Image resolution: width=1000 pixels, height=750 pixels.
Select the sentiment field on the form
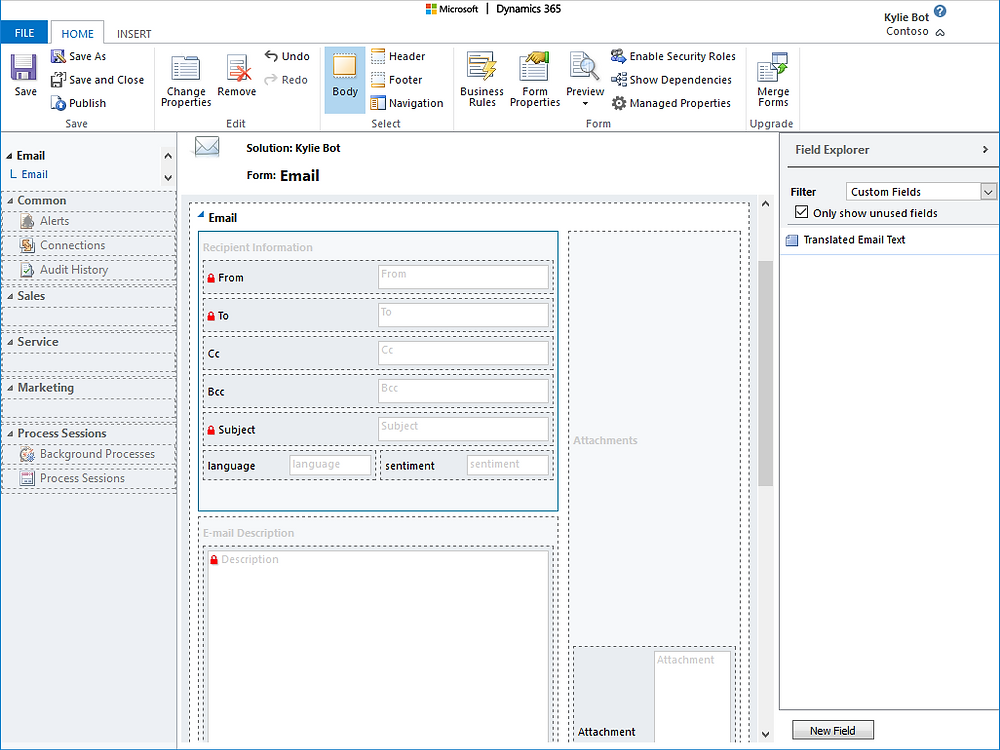(467, 465)
